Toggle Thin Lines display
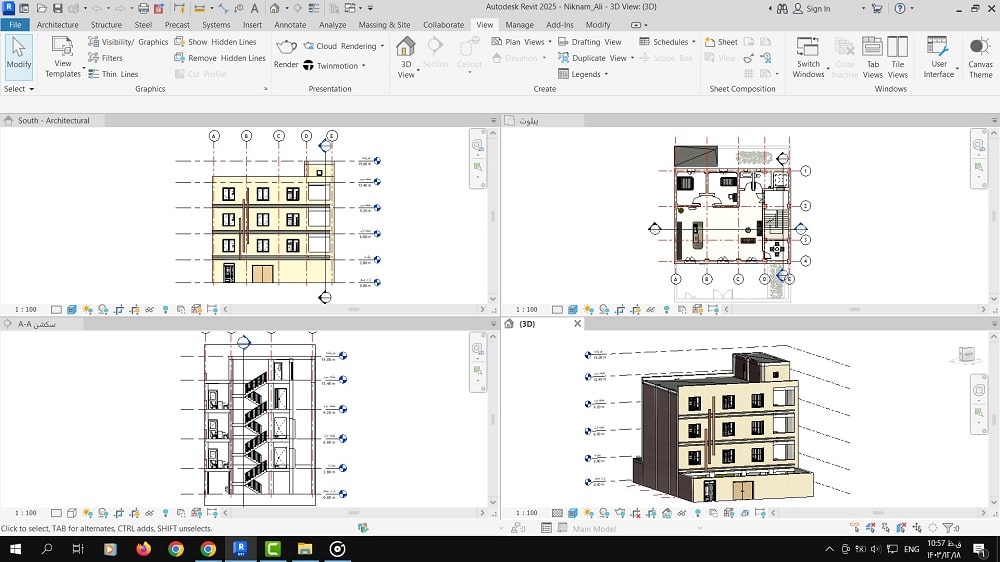1000x562 pixels. [x=112, y=74]
